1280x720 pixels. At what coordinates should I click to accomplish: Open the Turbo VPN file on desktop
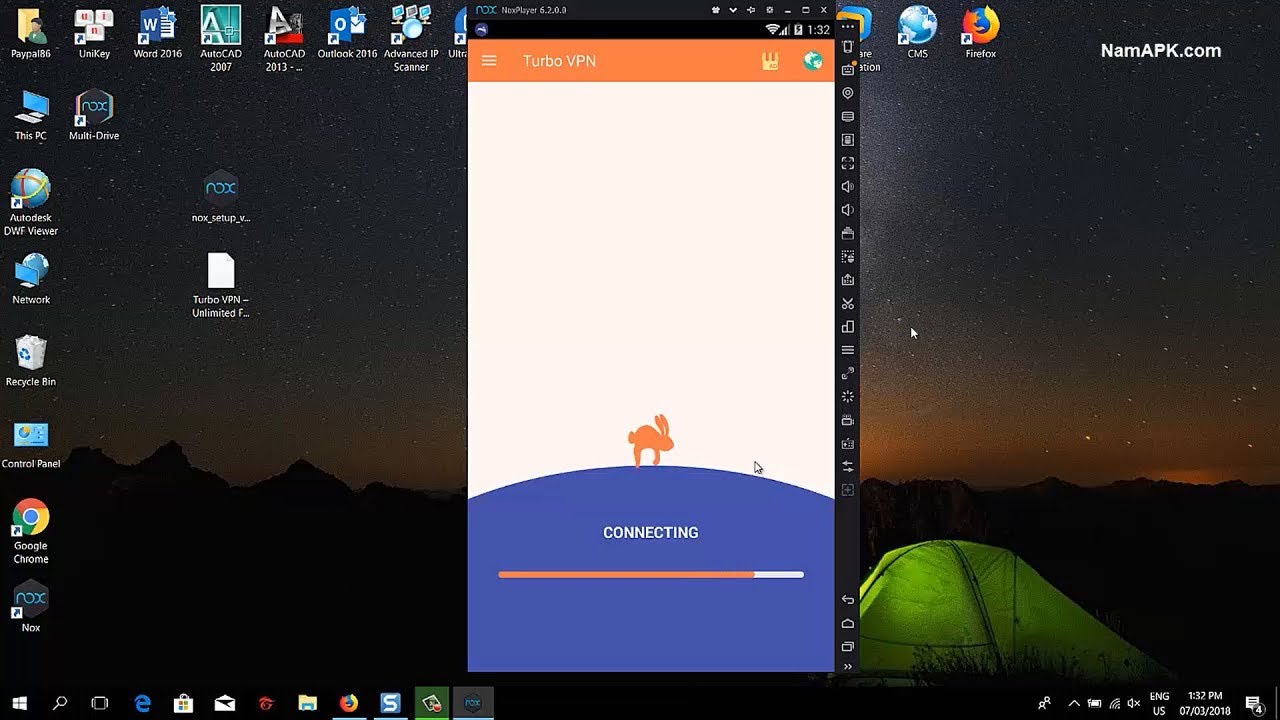pyautogui.click(x=221, y=285)
